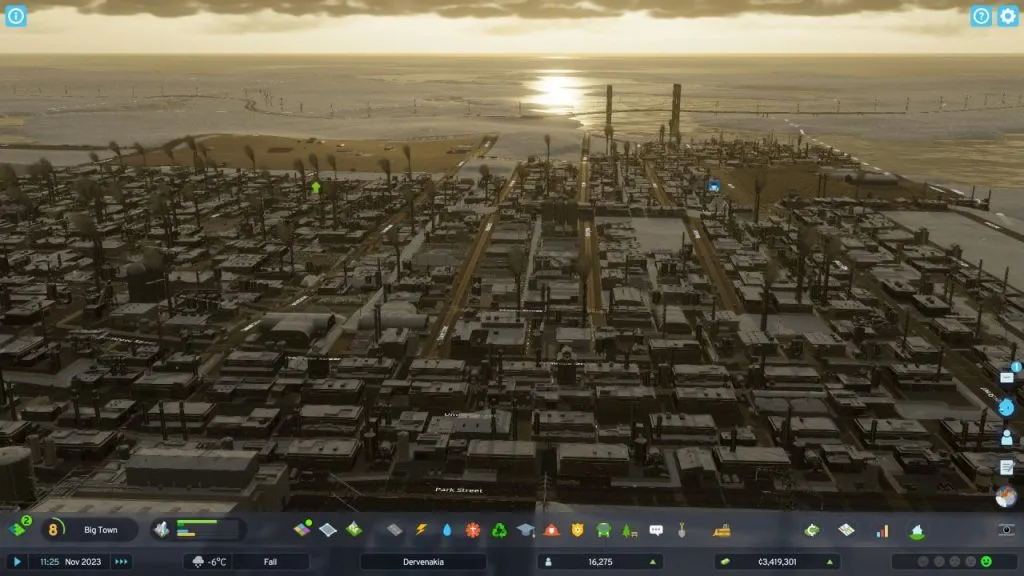Open the zoning tool icon
The image size is (1024, 576).
click(x=302, y=529)
